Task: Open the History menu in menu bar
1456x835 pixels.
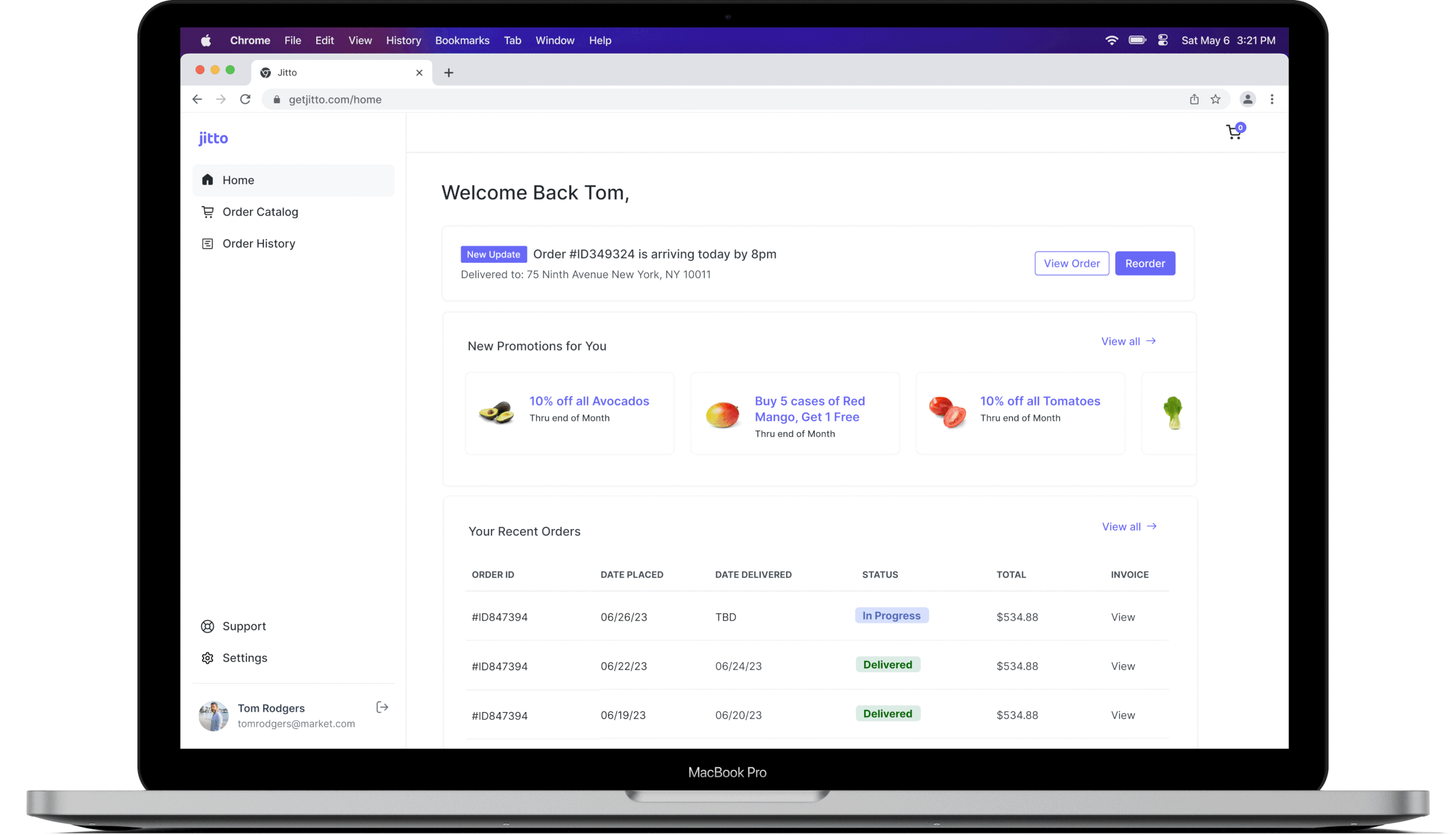Action: [403, 40]
